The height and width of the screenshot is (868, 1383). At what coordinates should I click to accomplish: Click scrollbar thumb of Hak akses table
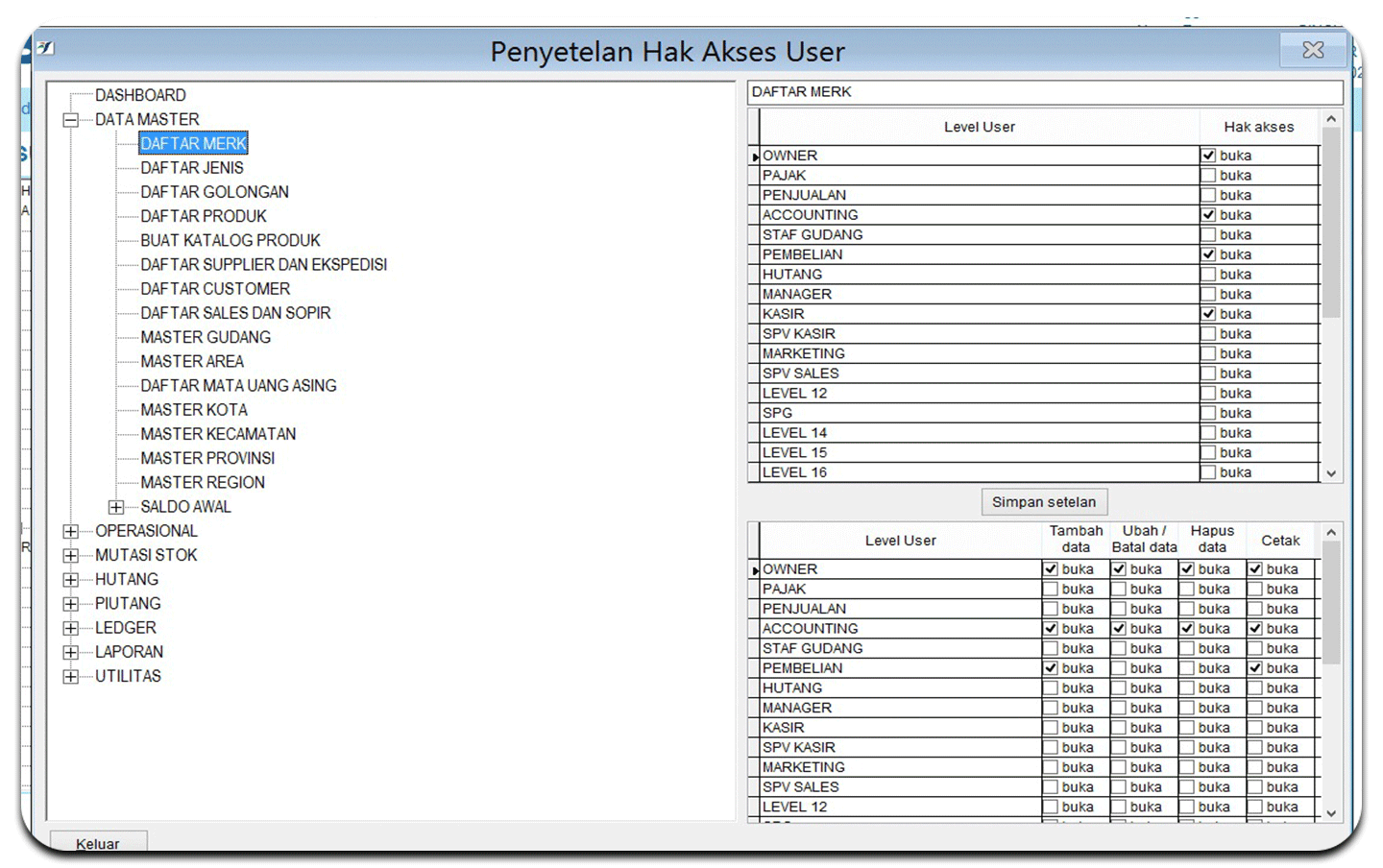click(1330, 223)
